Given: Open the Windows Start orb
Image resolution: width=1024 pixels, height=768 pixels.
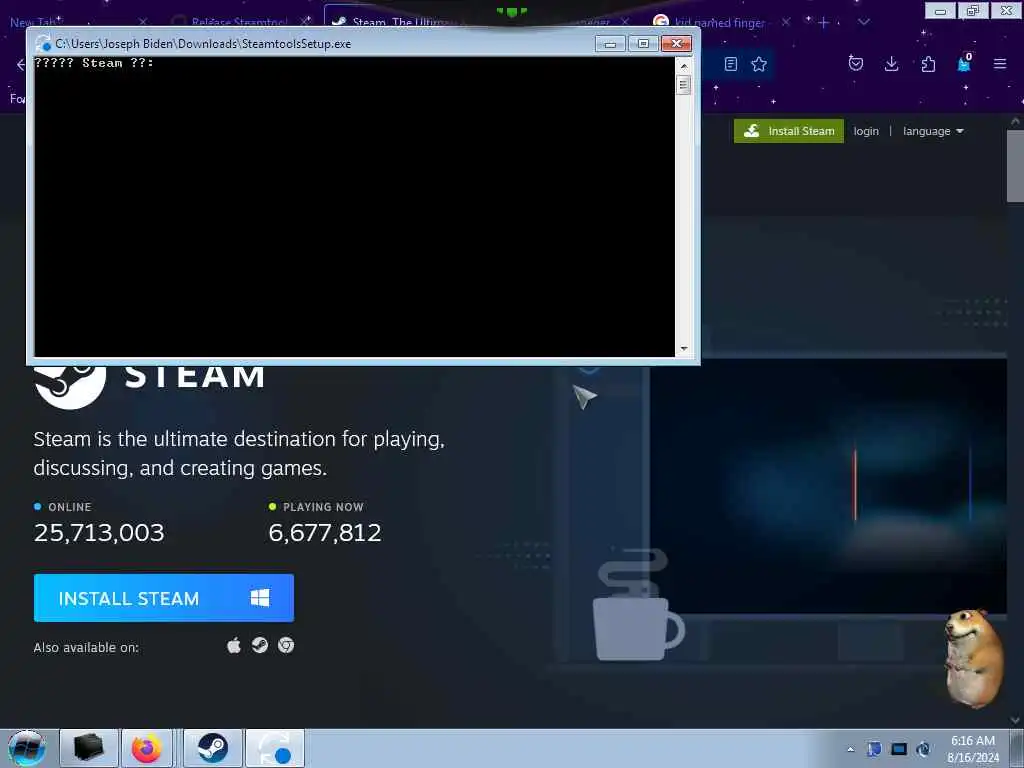Looking at the screenshot, I should pyautogui.click(x=27, y=748).
